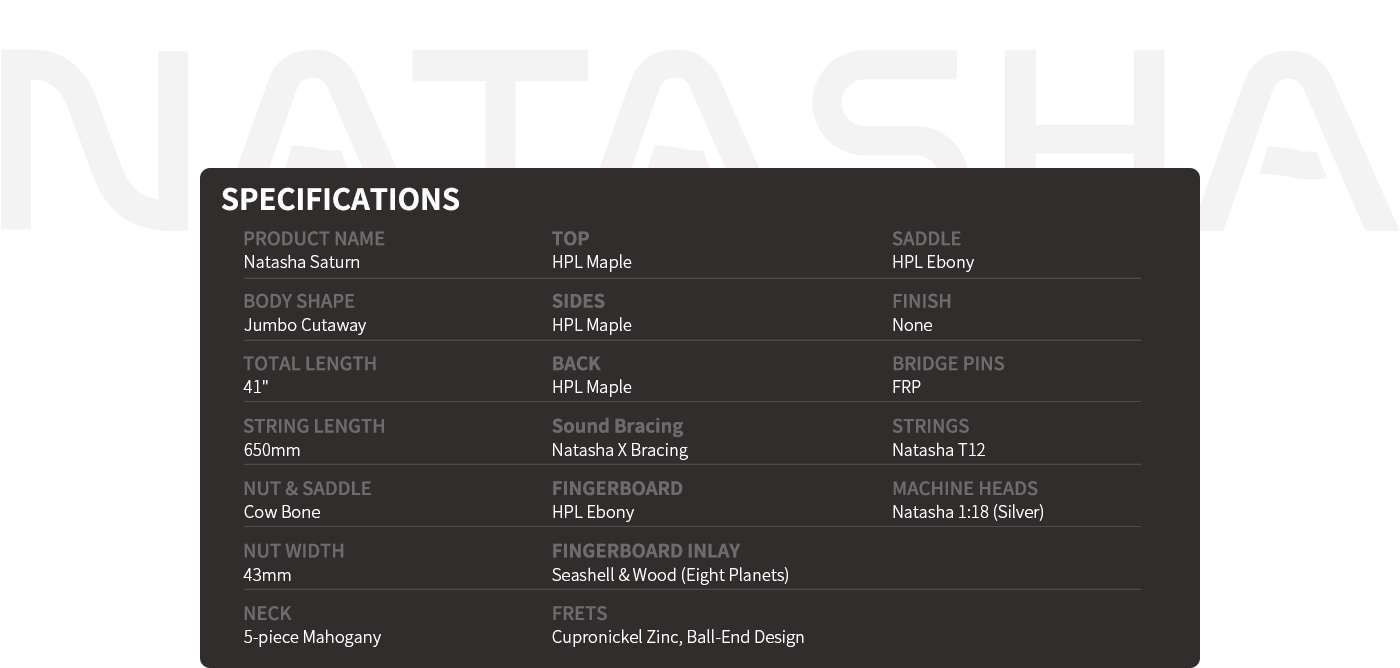Click the Cow Bone value

(282, 512)
